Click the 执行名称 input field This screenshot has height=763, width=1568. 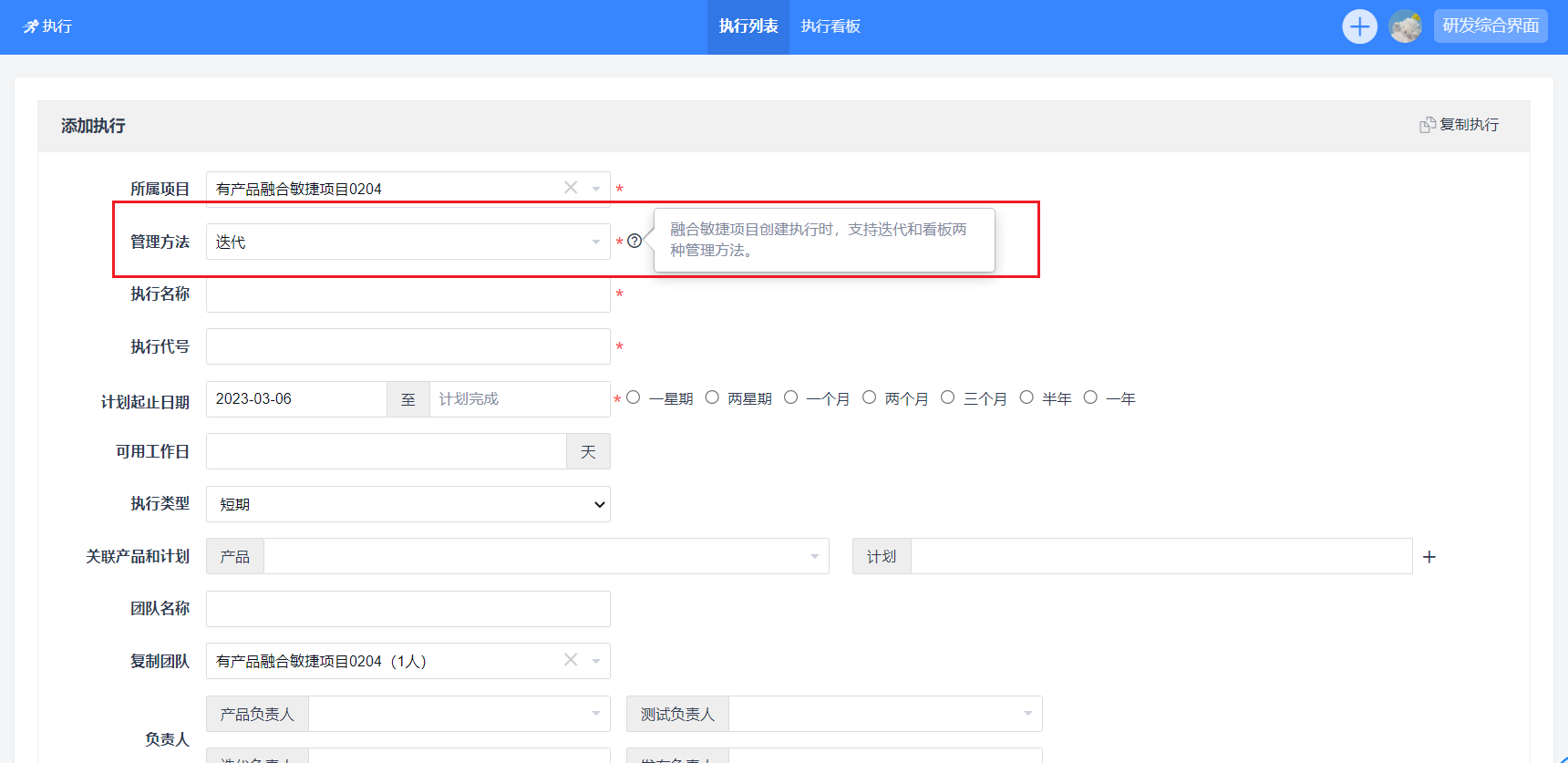(x=407, y=294)
